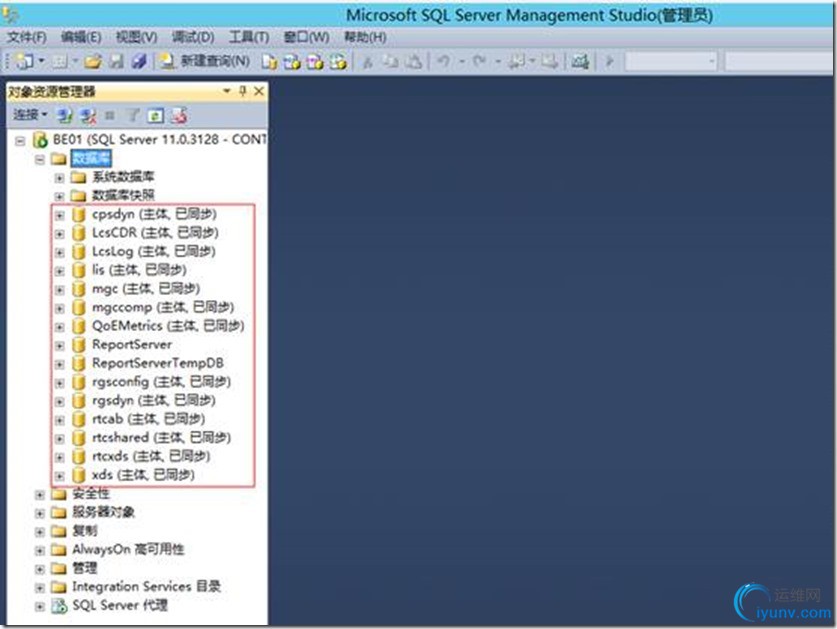Refresh the Object Explorer tree
This screenshot has height=629, width=837.
click(x=155, y=115)
